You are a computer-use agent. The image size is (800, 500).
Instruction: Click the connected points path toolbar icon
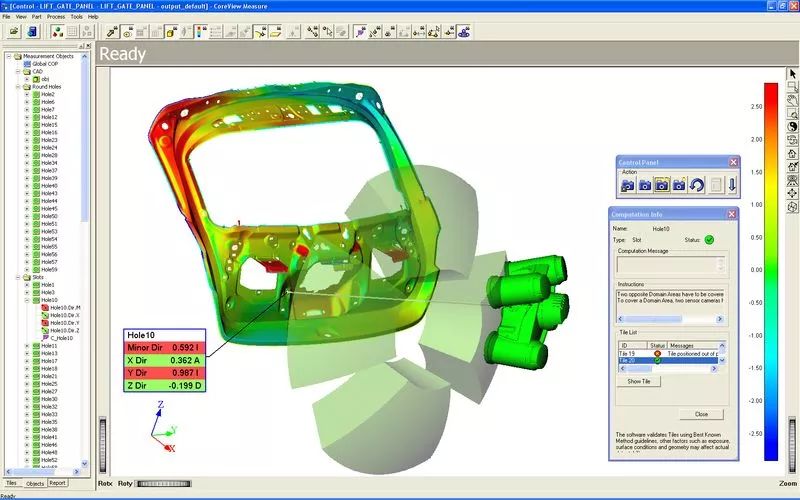(x=312, y=32)
